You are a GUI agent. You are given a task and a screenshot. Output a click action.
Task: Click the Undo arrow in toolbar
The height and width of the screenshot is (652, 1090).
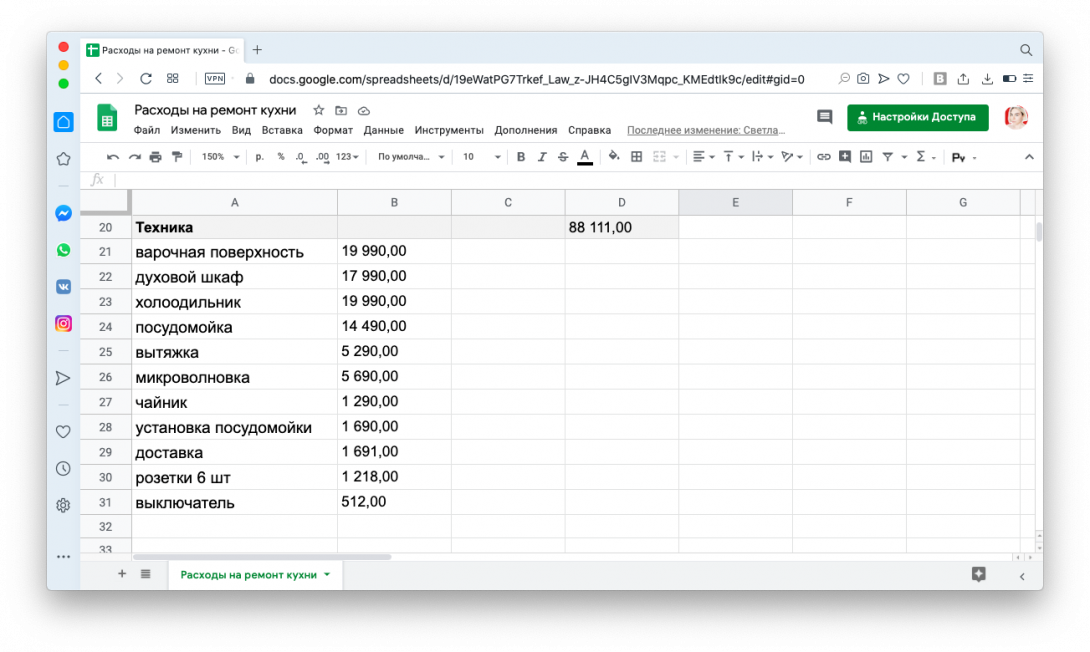pyautogui.click(x=112, y=157)
